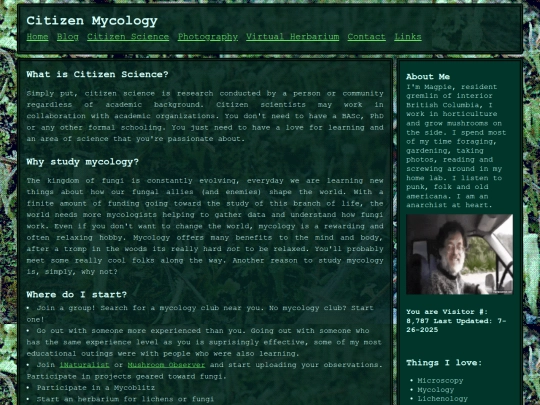The image size is (540, 405).
Task: Select the Microscopy list item
Action: click(x=440, y=381)
